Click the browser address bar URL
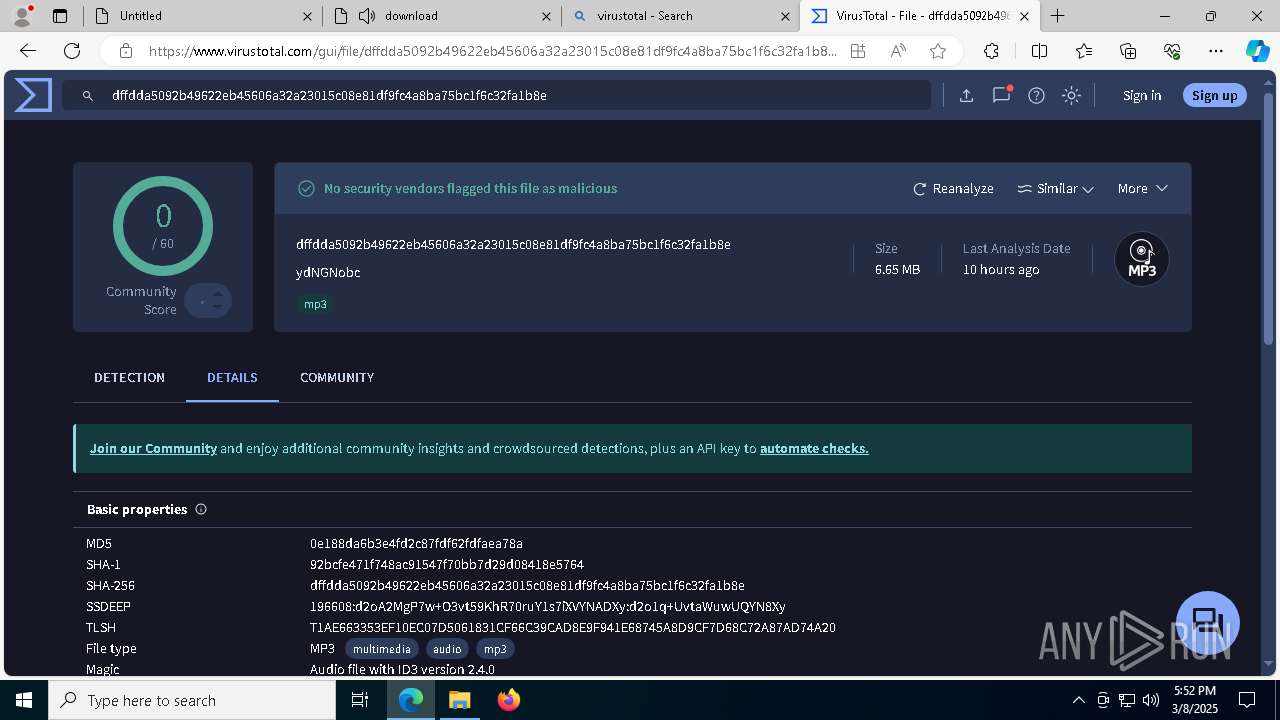This screenshot has height=720, width=1280. coord(493,51)
